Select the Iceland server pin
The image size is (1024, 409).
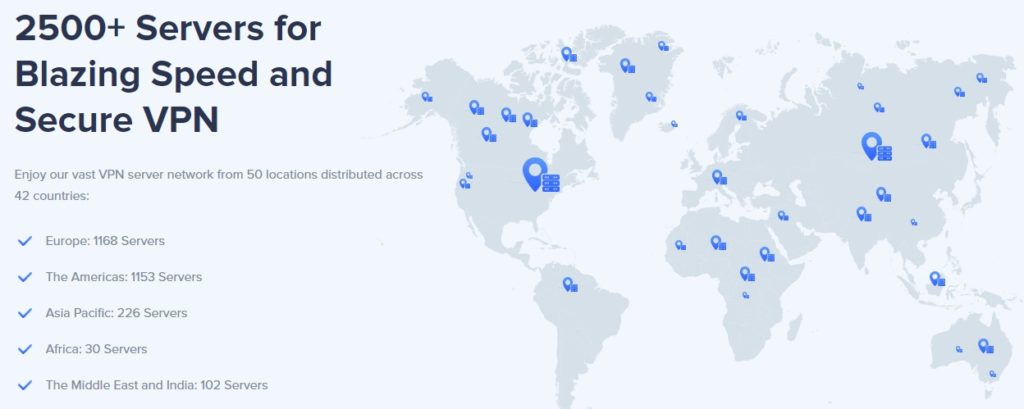[674, 123]
